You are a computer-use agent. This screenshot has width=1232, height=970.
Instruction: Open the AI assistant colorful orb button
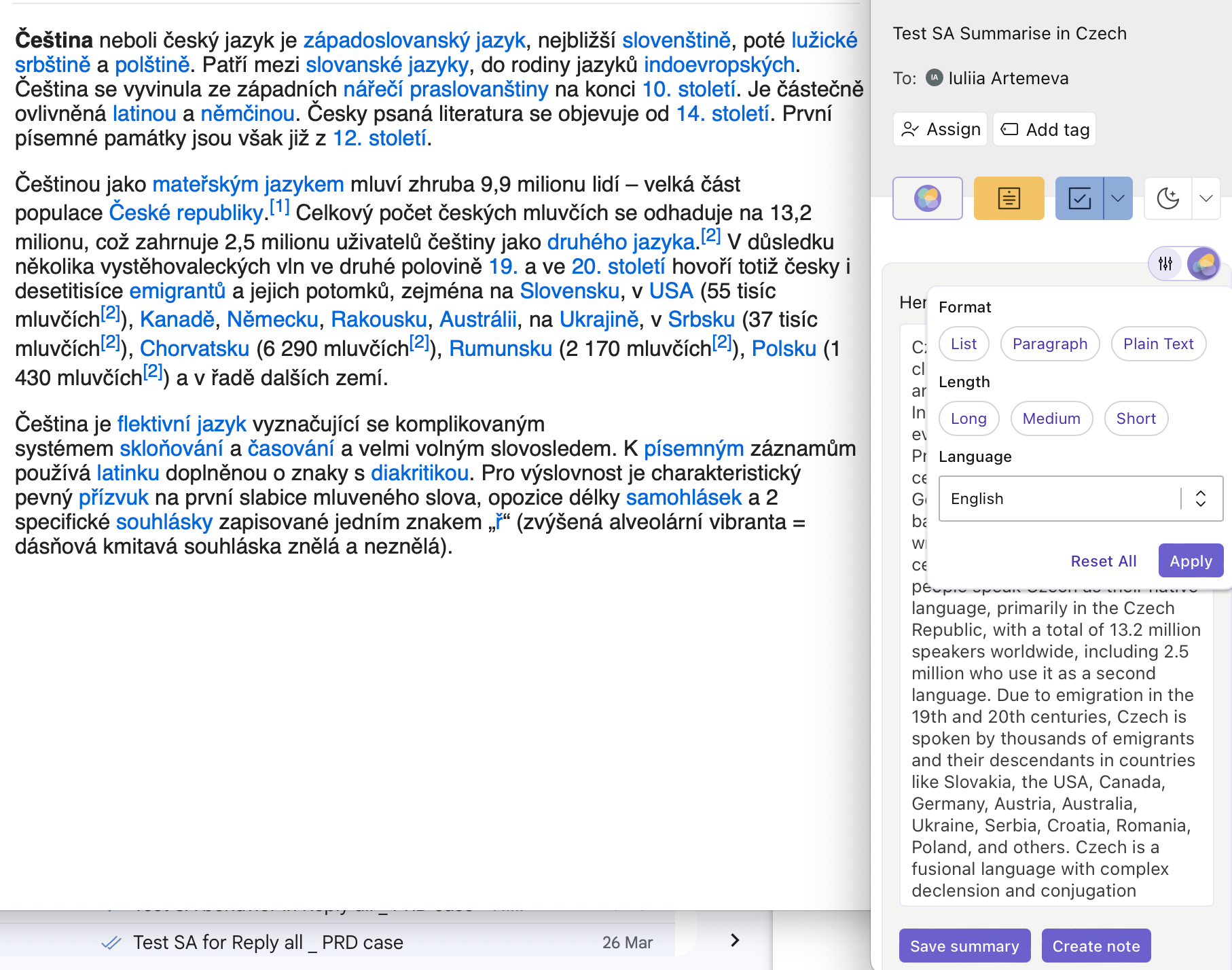[x=928, y=198]
